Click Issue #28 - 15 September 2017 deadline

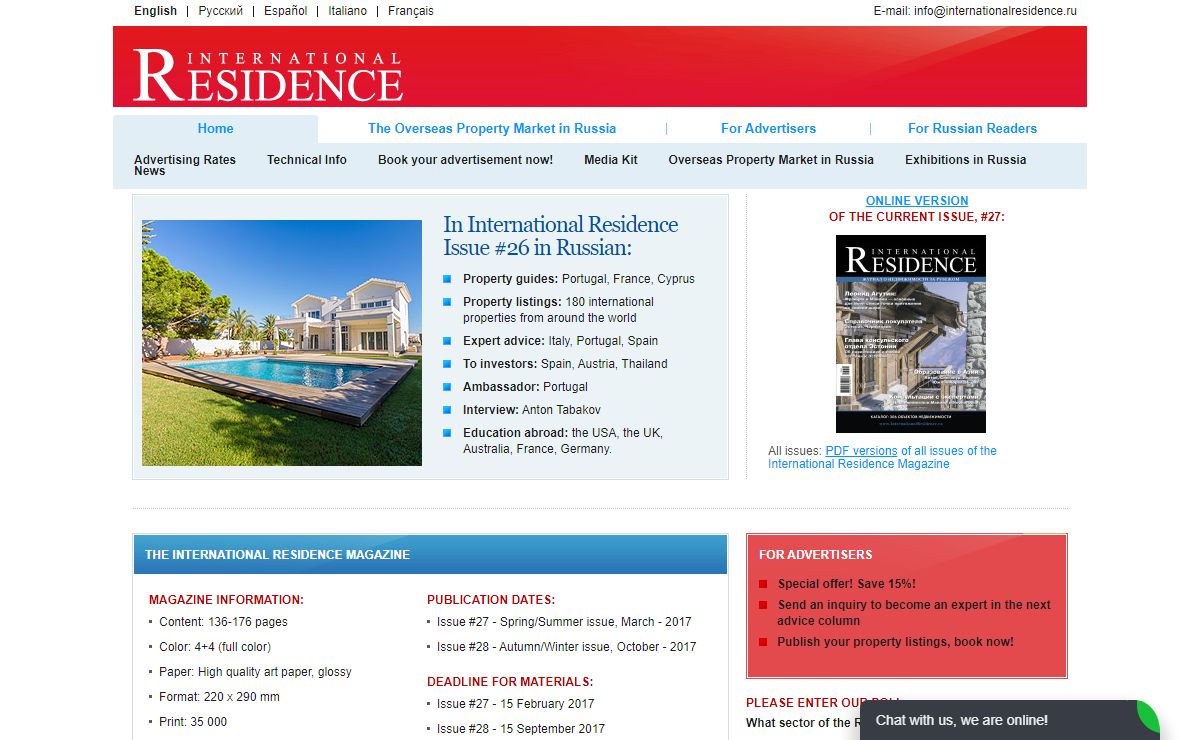pyautogui.click(x=521, y=729)
